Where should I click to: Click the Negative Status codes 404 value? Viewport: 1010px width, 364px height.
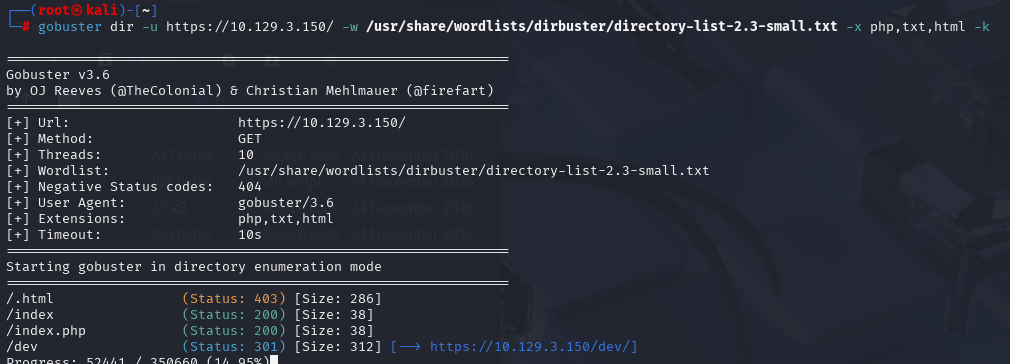250,187
